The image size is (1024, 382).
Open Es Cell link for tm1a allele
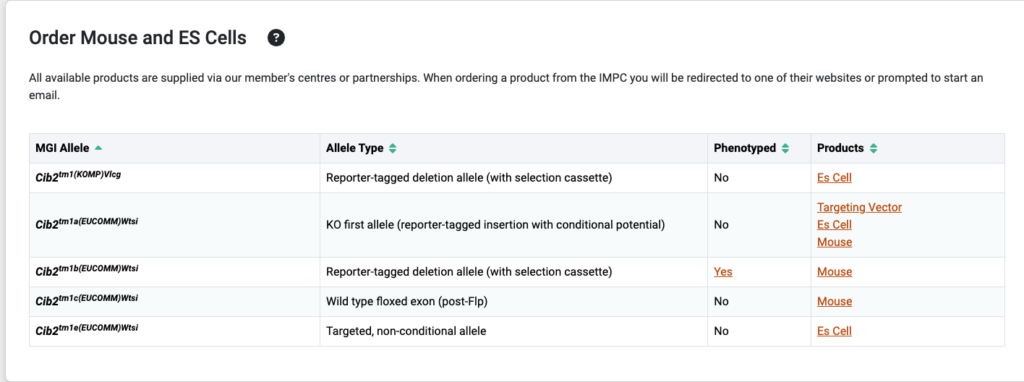point(834,225)
